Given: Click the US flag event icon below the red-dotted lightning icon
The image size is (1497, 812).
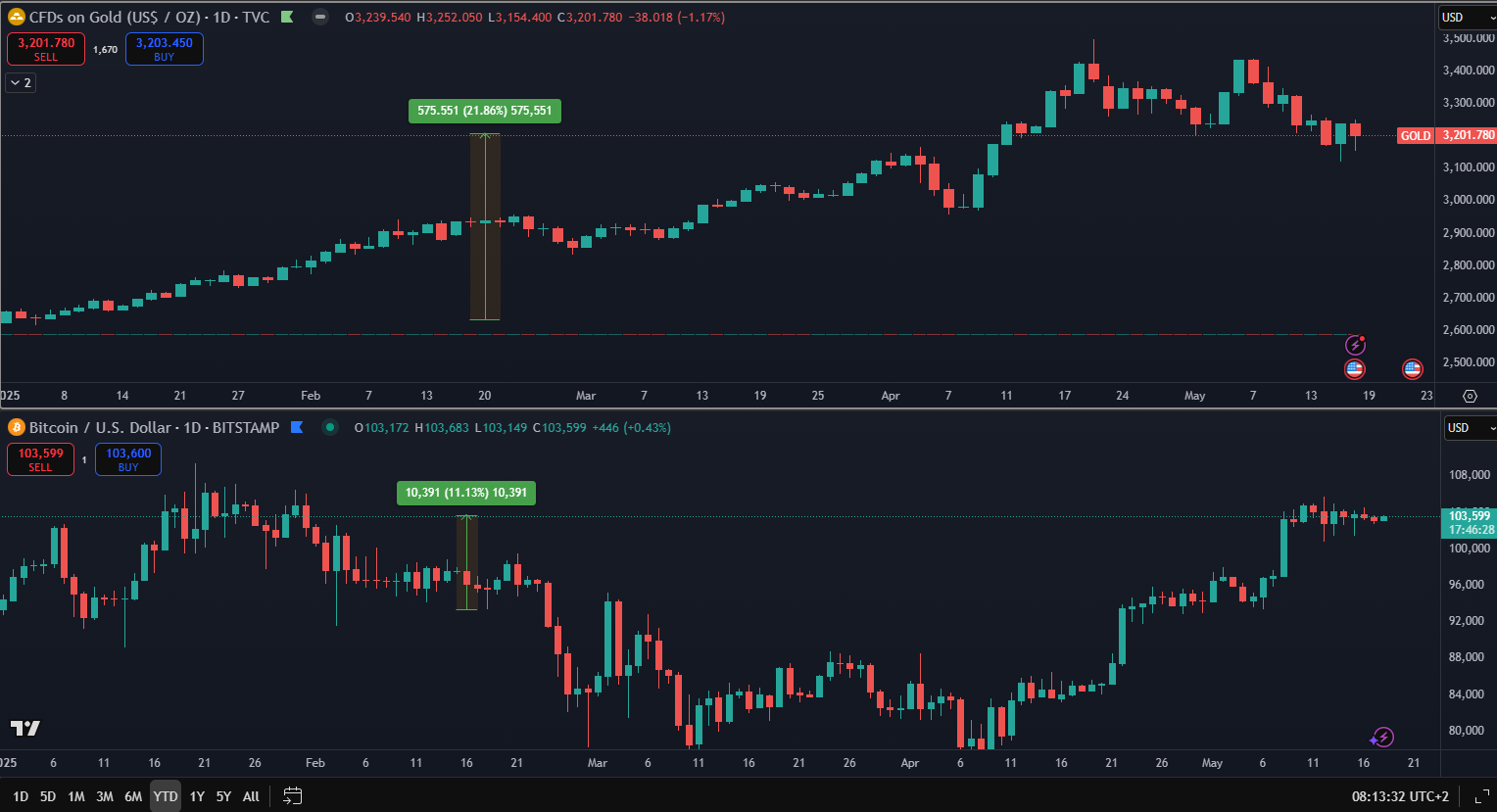Looking at the screenshot, I should click(1354, 369).
